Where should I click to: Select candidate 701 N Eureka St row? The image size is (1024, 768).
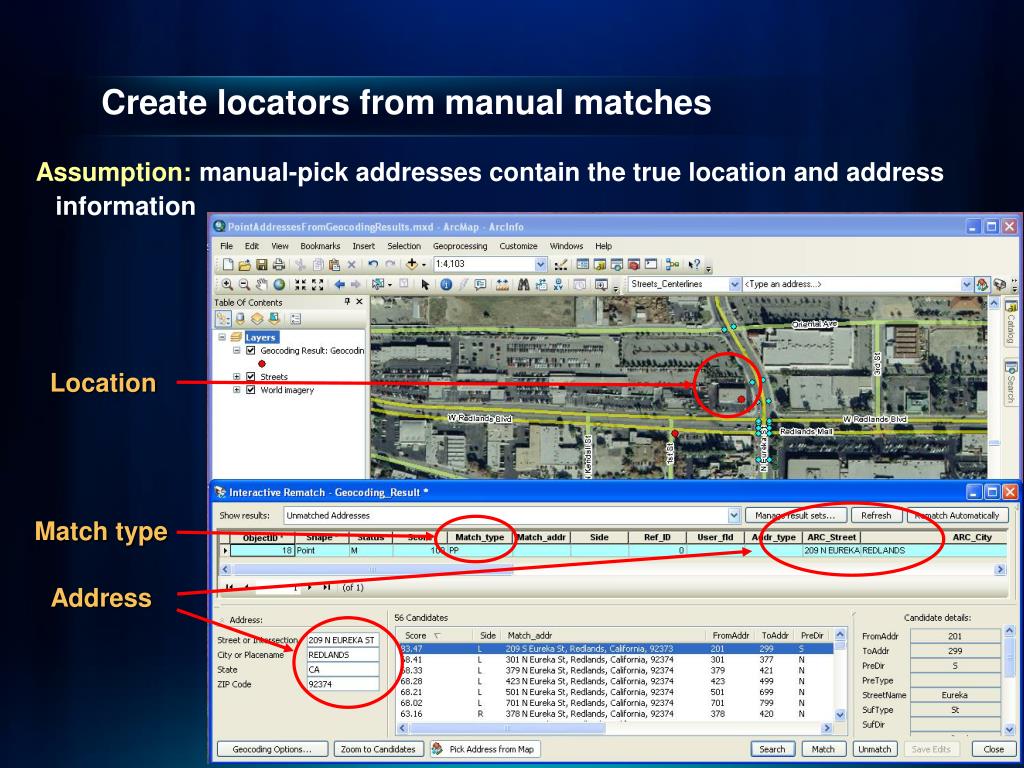coord(614,703)
